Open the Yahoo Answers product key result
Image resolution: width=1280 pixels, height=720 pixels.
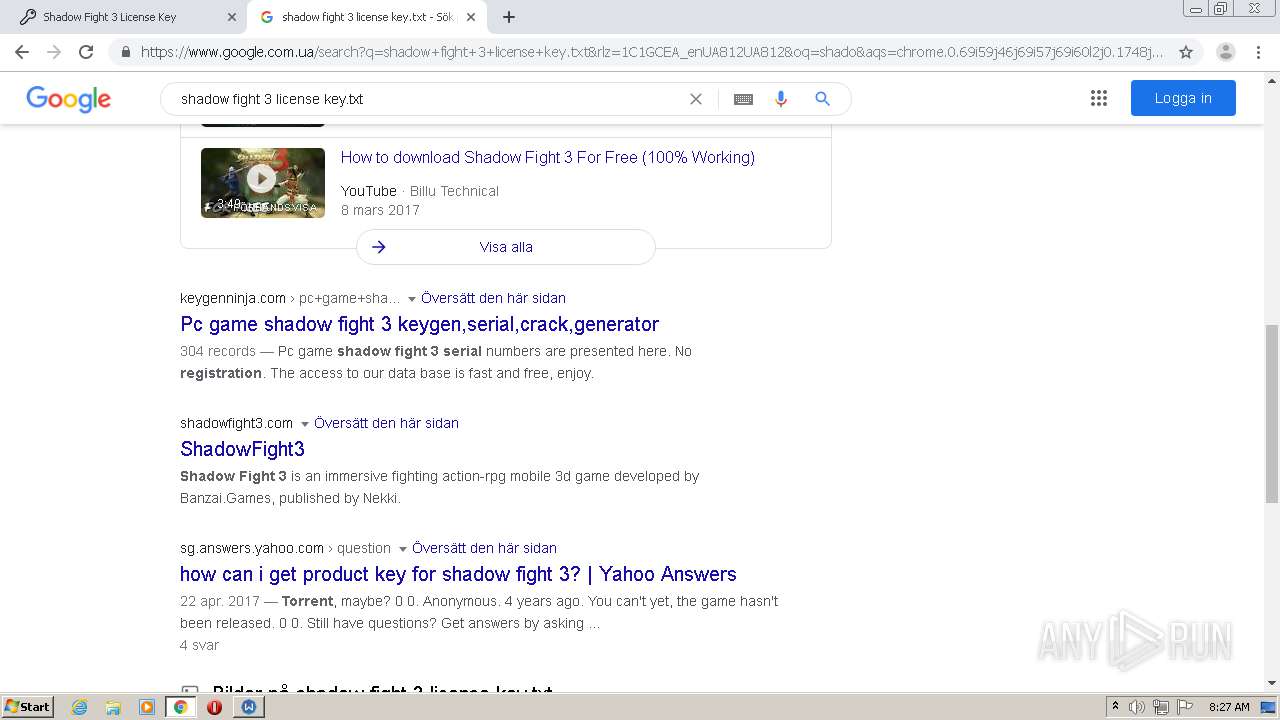coord(458,574)
